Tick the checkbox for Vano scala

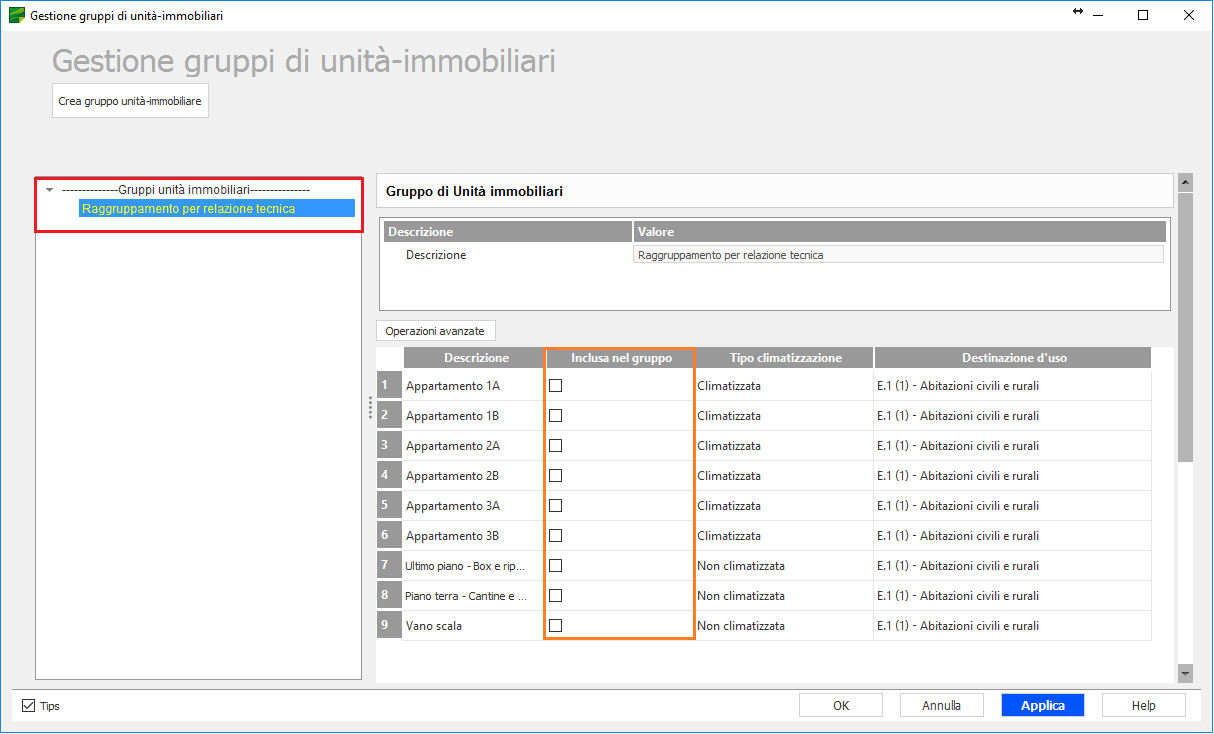(556, 626)
